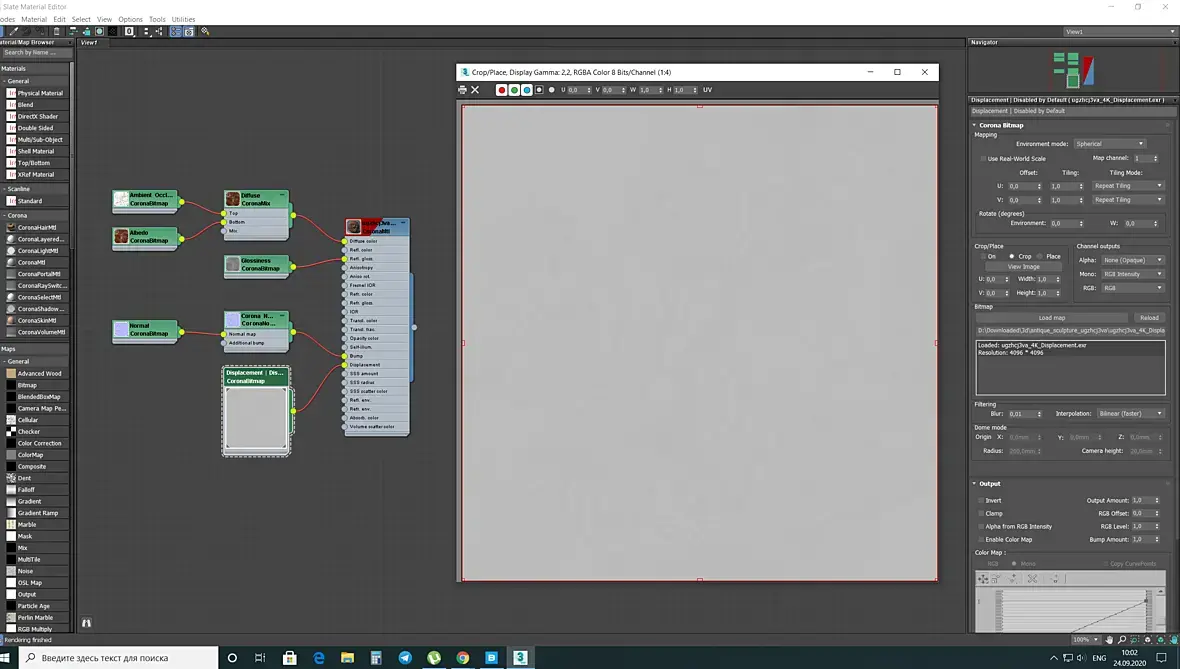Click the X clear icon in Crop/Place toolbar
The width and height of the screenshot is (1180, 669).
475,90
